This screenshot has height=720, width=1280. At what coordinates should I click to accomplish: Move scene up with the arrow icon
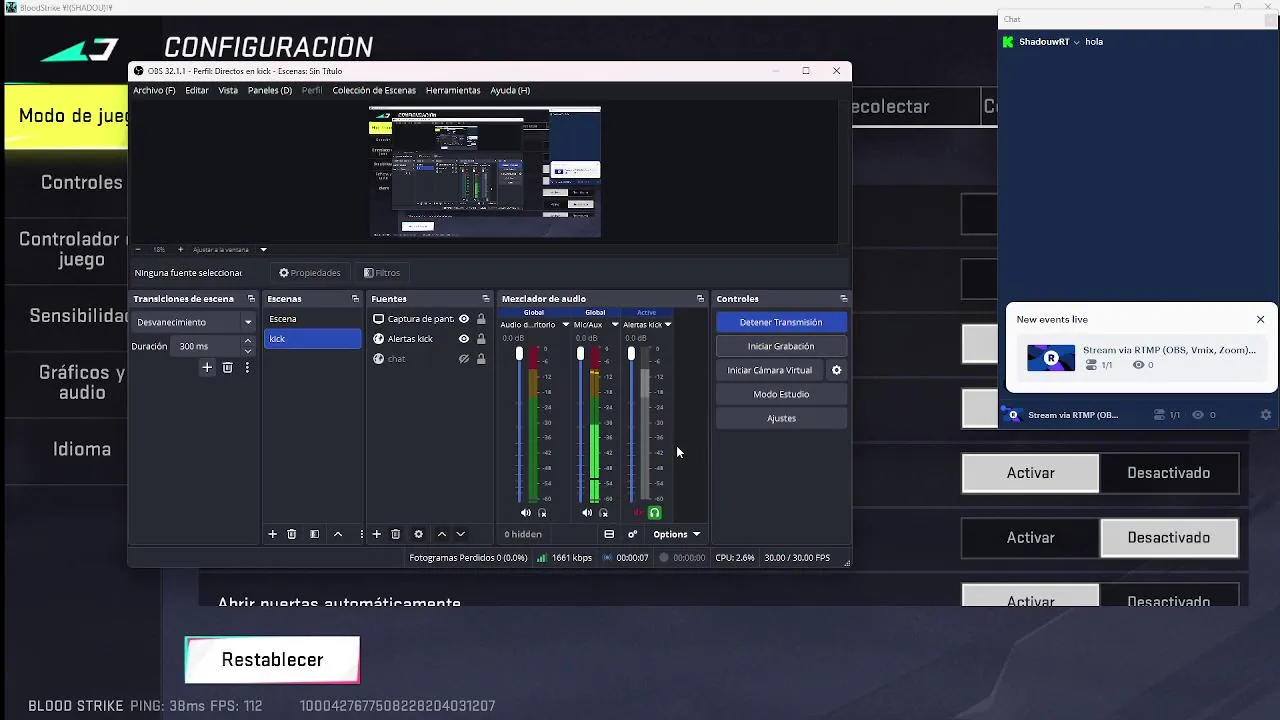pyautogui.click(x=338, y=534)
